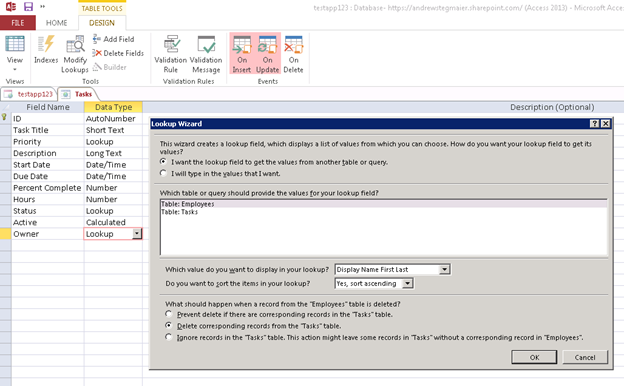Click the Short Text data type cell
This screenshot has width=624, height=386.
click(x=113, y=130)
